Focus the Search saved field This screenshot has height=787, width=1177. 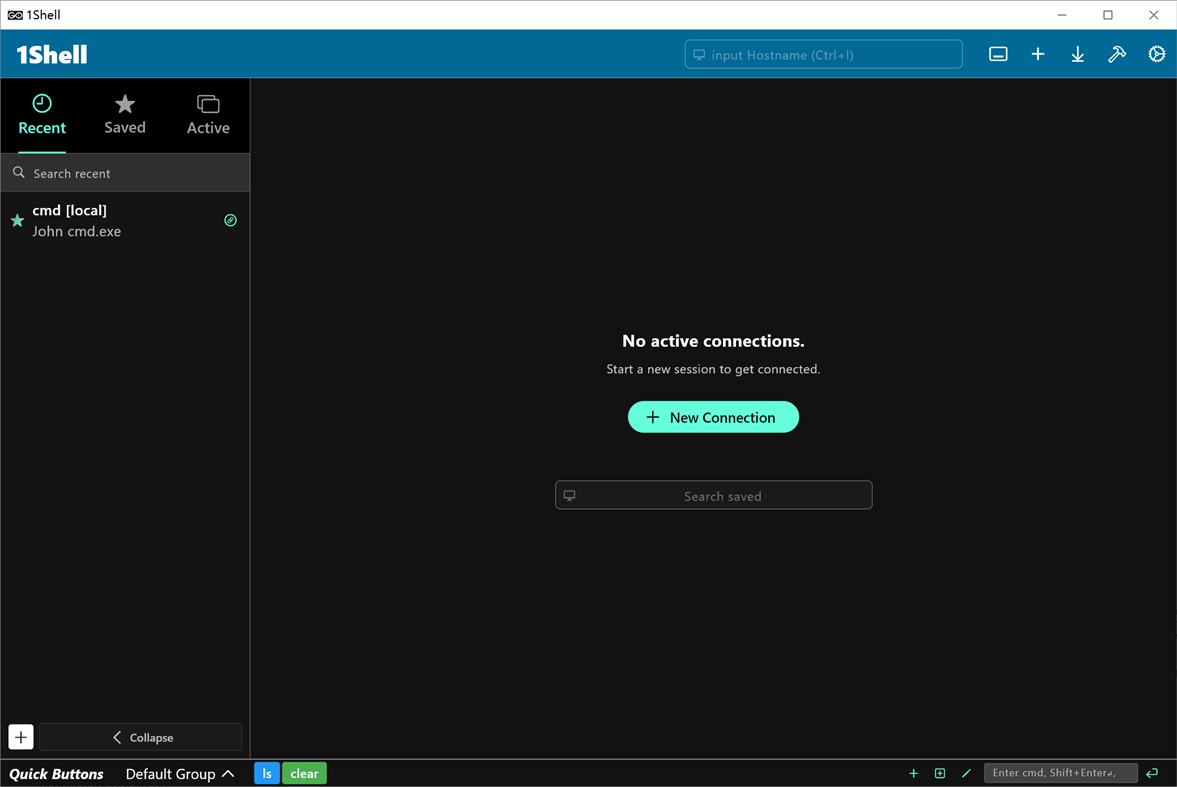[x=713, y=496]
